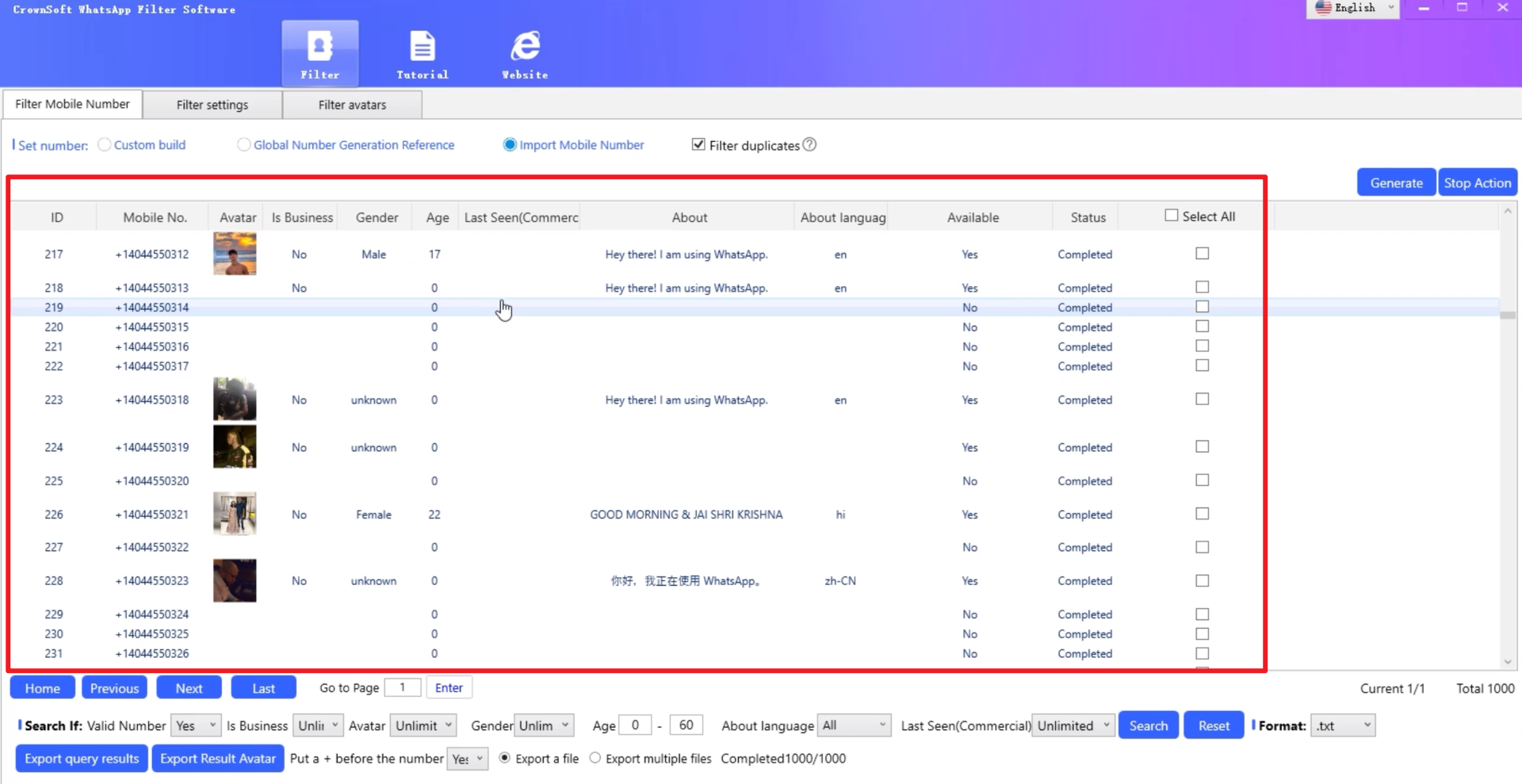Viewport: 1522px width, 784px height.
Task: Open the About language dropdown
Action: pyautogui.click(x=854, y=725)
